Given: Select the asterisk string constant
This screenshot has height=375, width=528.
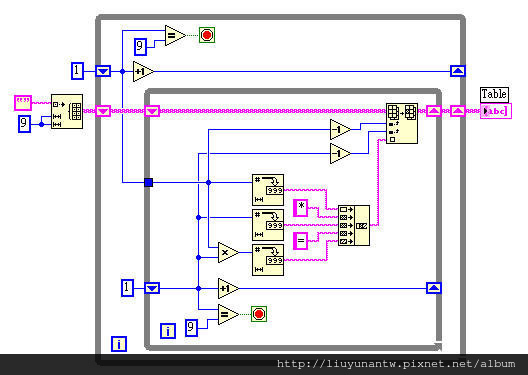Looking at the screenshot, I should 300,208.
